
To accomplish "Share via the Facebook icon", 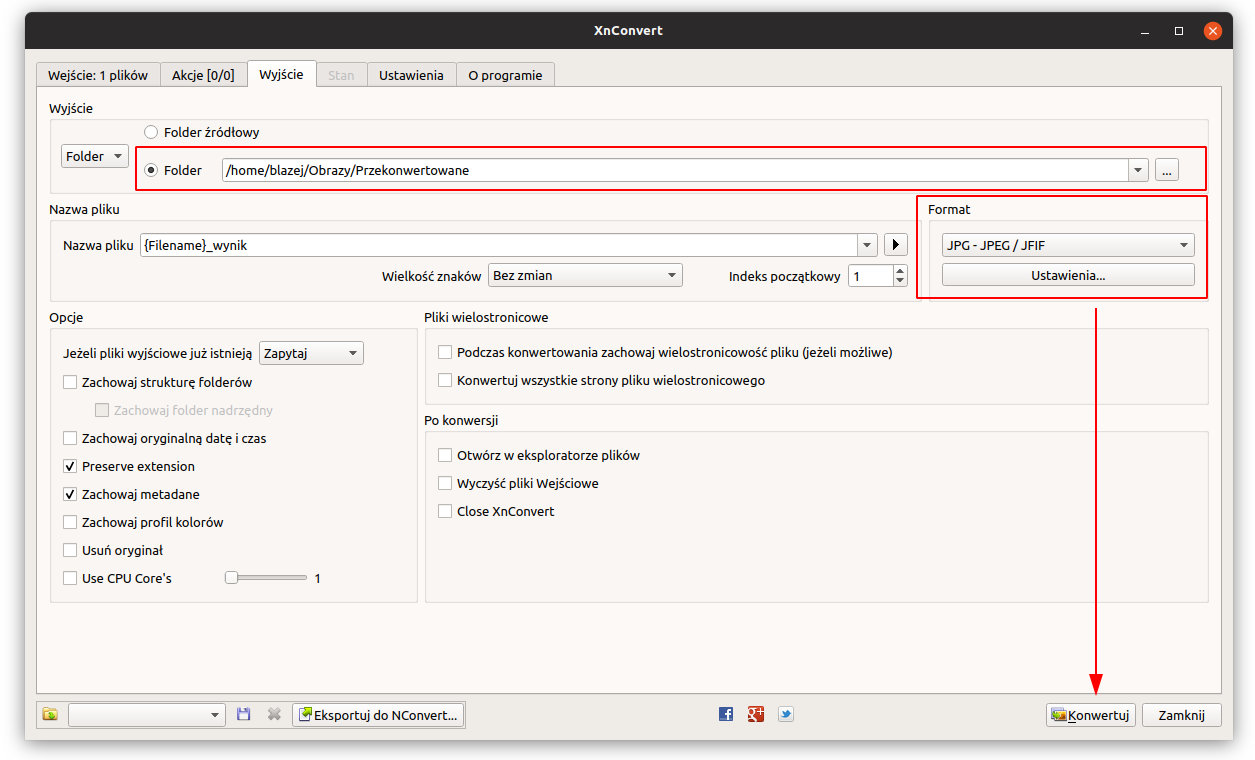I will [726, 714].
